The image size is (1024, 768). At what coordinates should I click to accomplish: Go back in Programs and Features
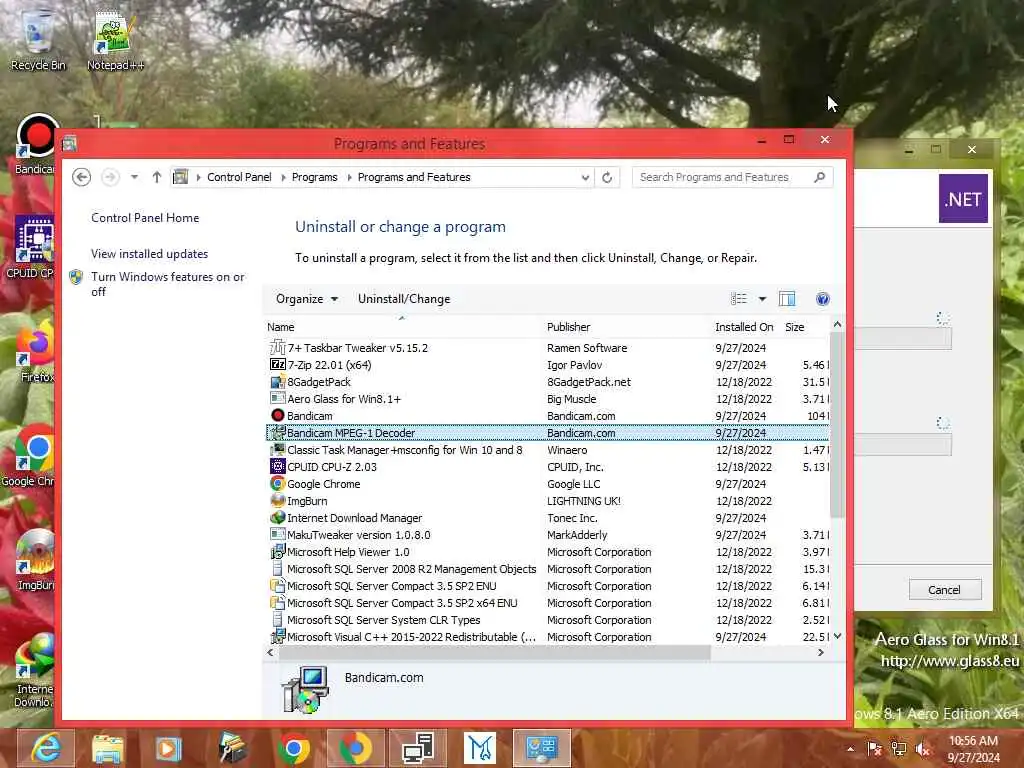82,177
